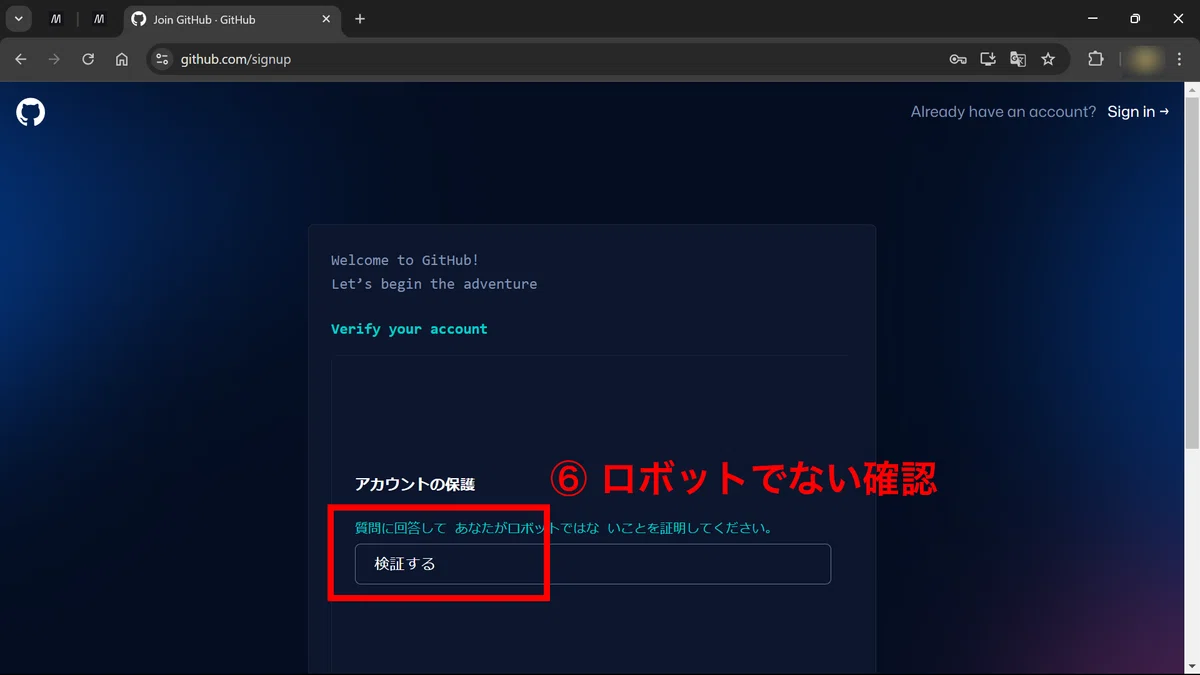1200x675 pixels.
Task: Bookmark this page with the star icon
Action: 1048,59
